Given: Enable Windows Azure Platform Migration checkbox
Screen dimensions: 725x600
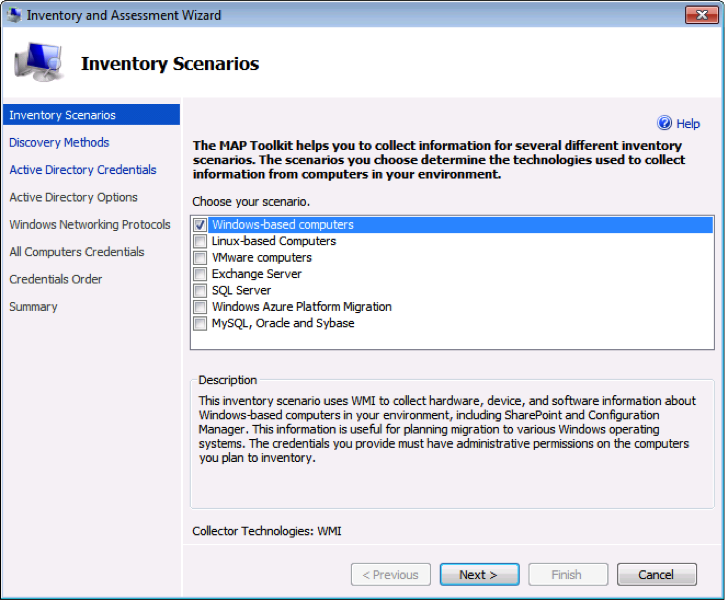Looking at the screenshot, I should coord(200,306).
